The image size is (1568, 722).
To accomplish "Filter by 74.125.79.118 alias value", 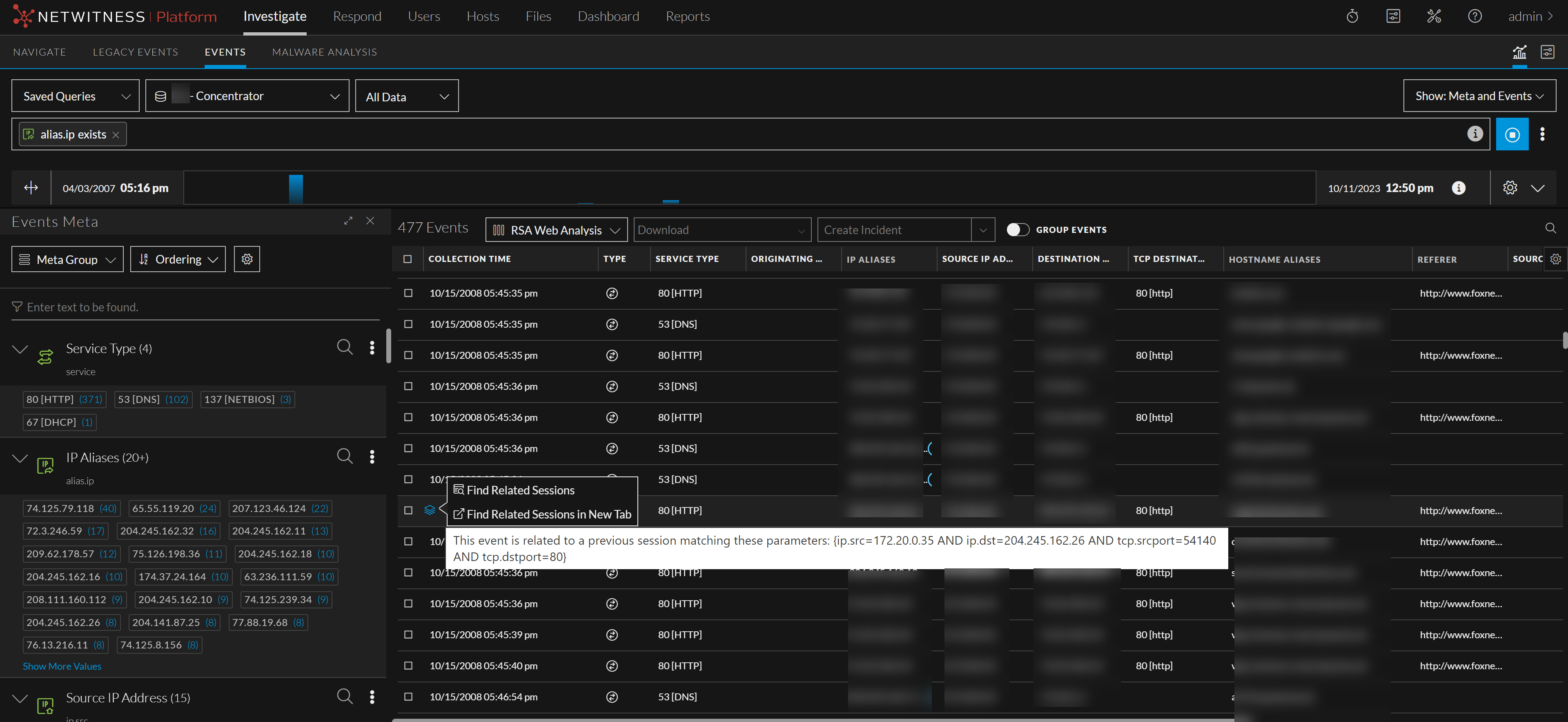I will [x=60, y=508].
